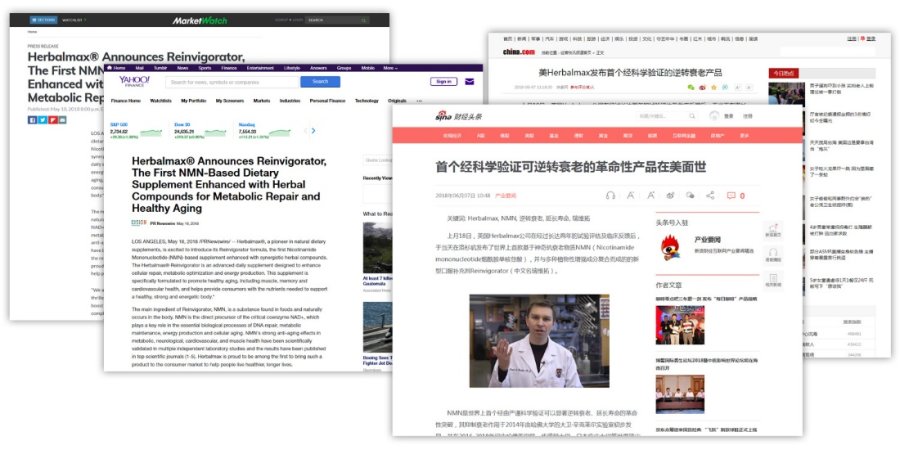Image resolution: width=900 pixels, height=450 pixels.
Task: Open first author article thumbnail in Sina sidebar
Action: coord(680,324)
